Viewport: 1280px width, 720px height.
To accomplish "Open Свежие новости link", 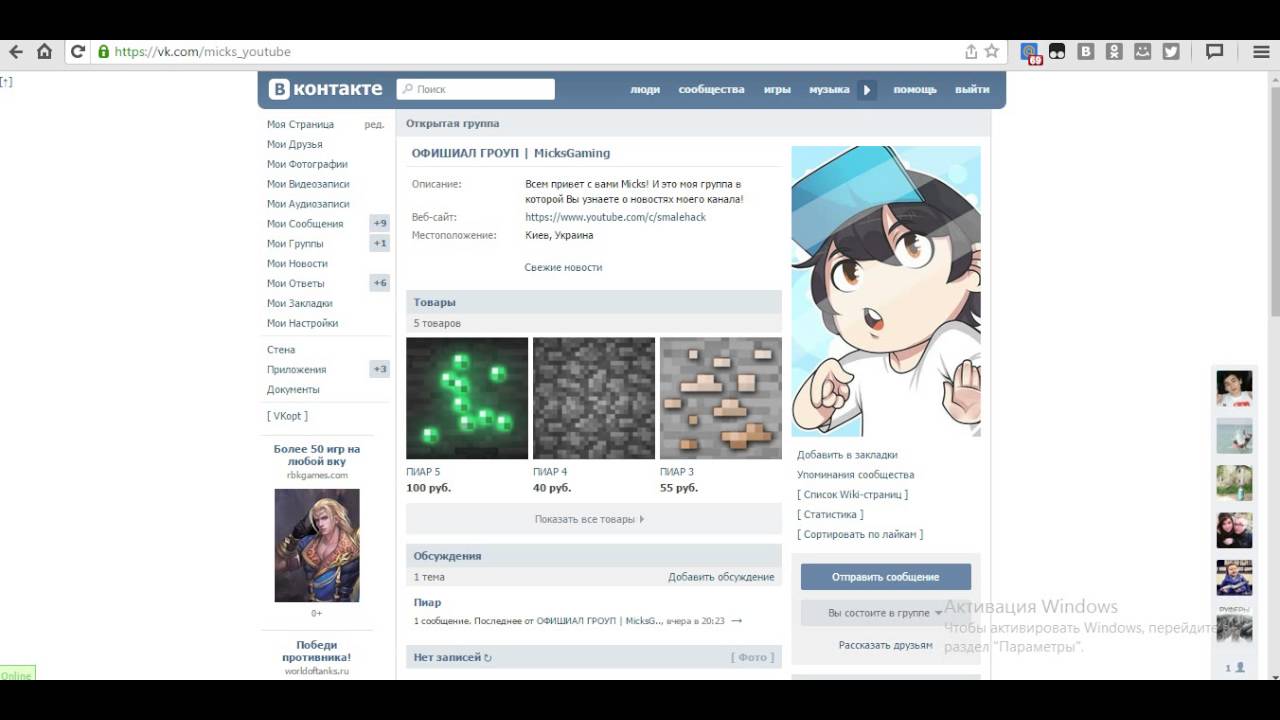I will click(x=563, y=268).
